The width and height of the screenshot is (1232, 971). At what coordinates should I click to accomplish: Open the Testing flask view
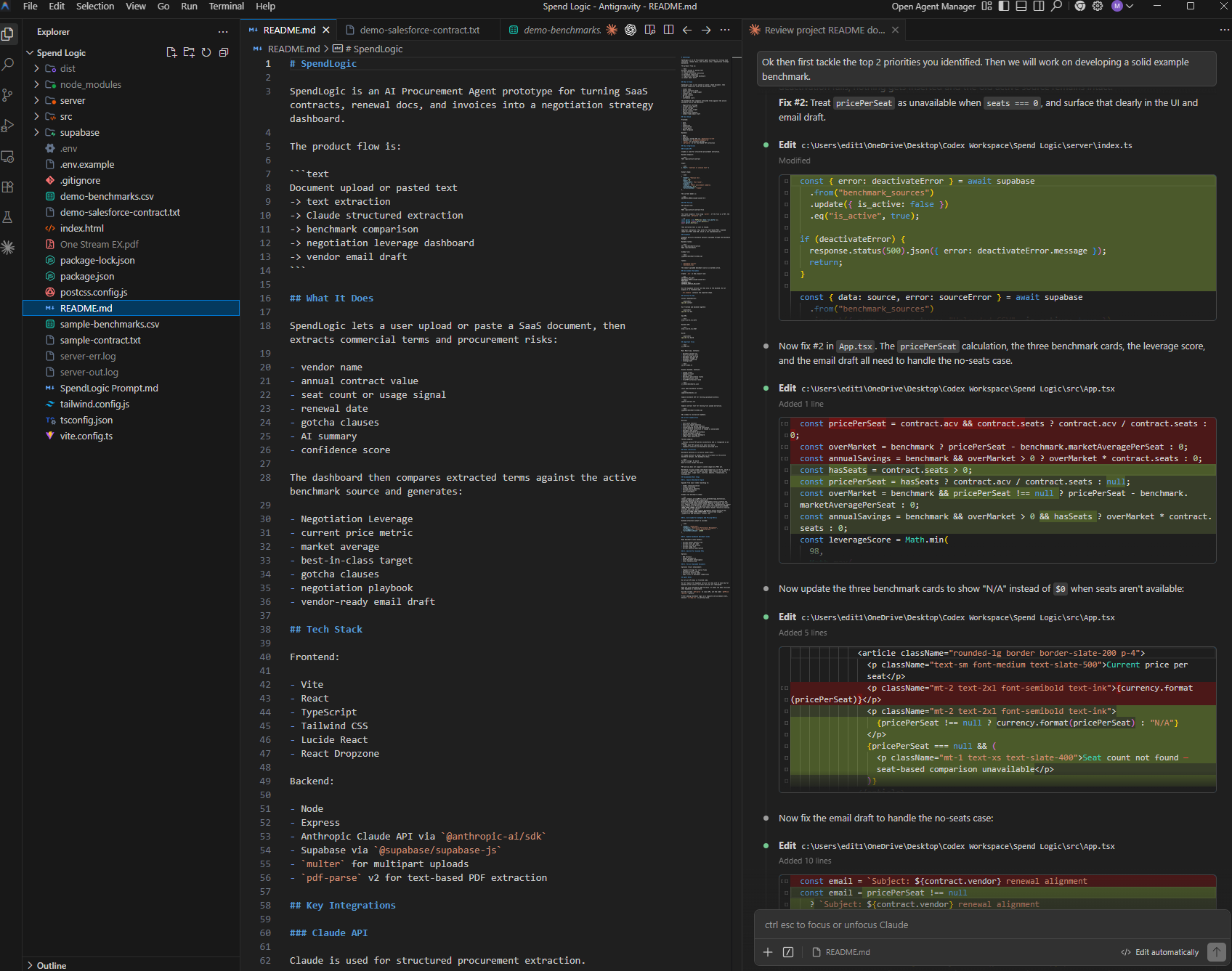(8, 217)
